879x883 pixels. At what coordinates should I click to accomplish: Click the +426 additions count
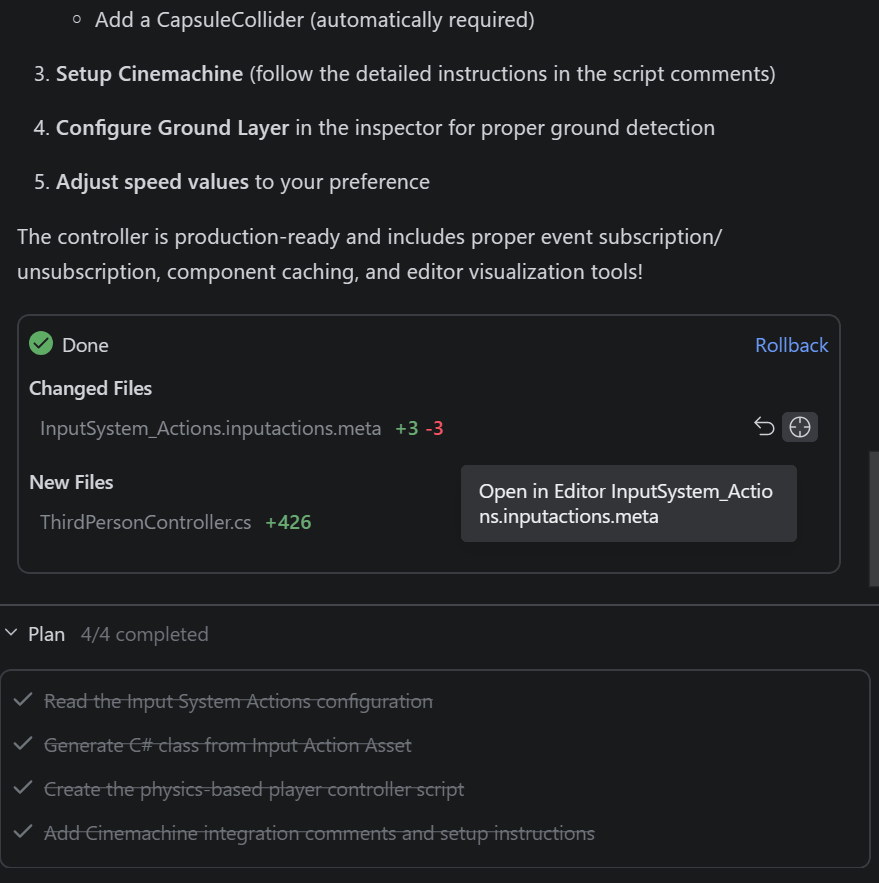[288, 522]
